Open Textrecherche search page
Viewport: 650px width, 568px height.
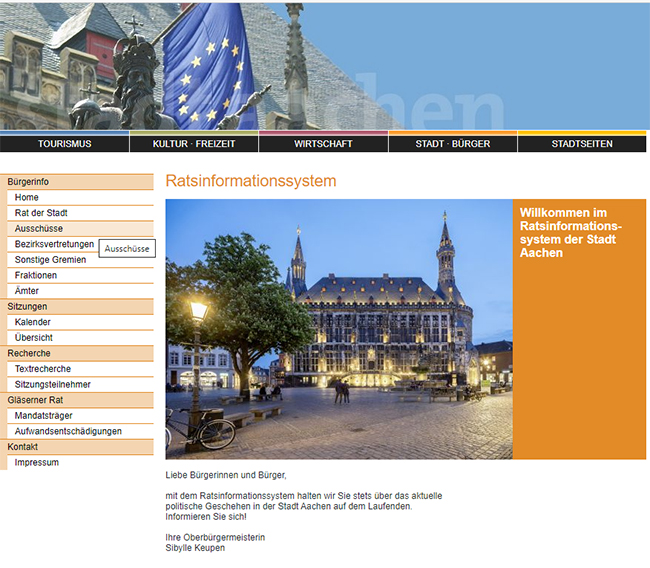click(x=43, y=369)
